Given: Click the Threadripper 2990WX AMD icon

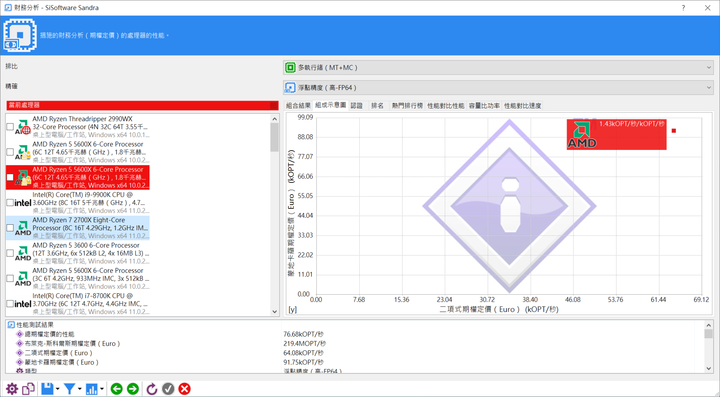Looking at the screenshot, I should click(x=22, y=127).
